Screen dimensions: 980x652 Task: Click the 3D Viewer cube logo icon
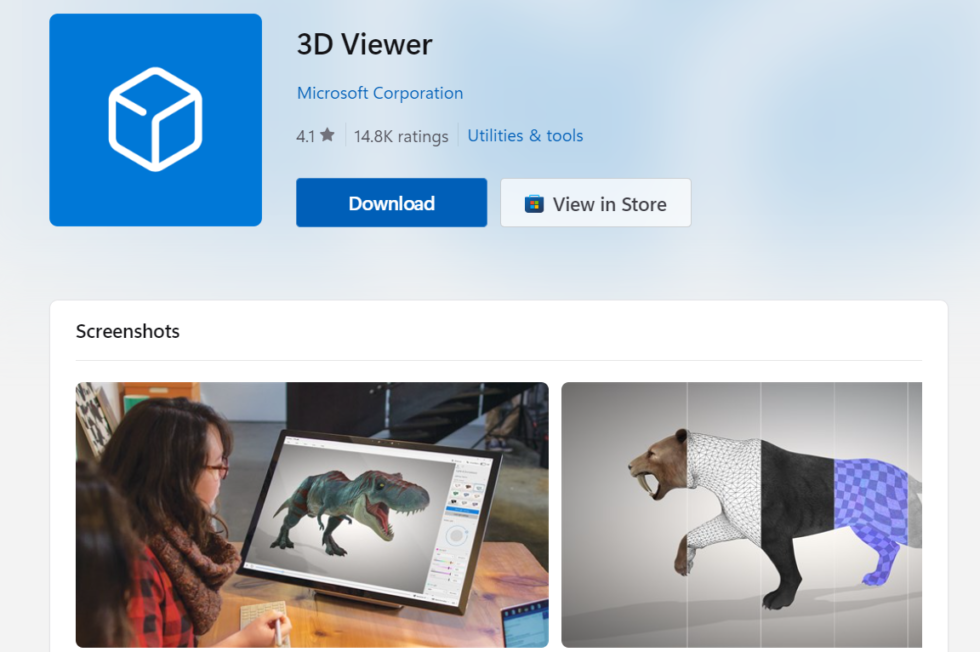(x=155, y=119)
